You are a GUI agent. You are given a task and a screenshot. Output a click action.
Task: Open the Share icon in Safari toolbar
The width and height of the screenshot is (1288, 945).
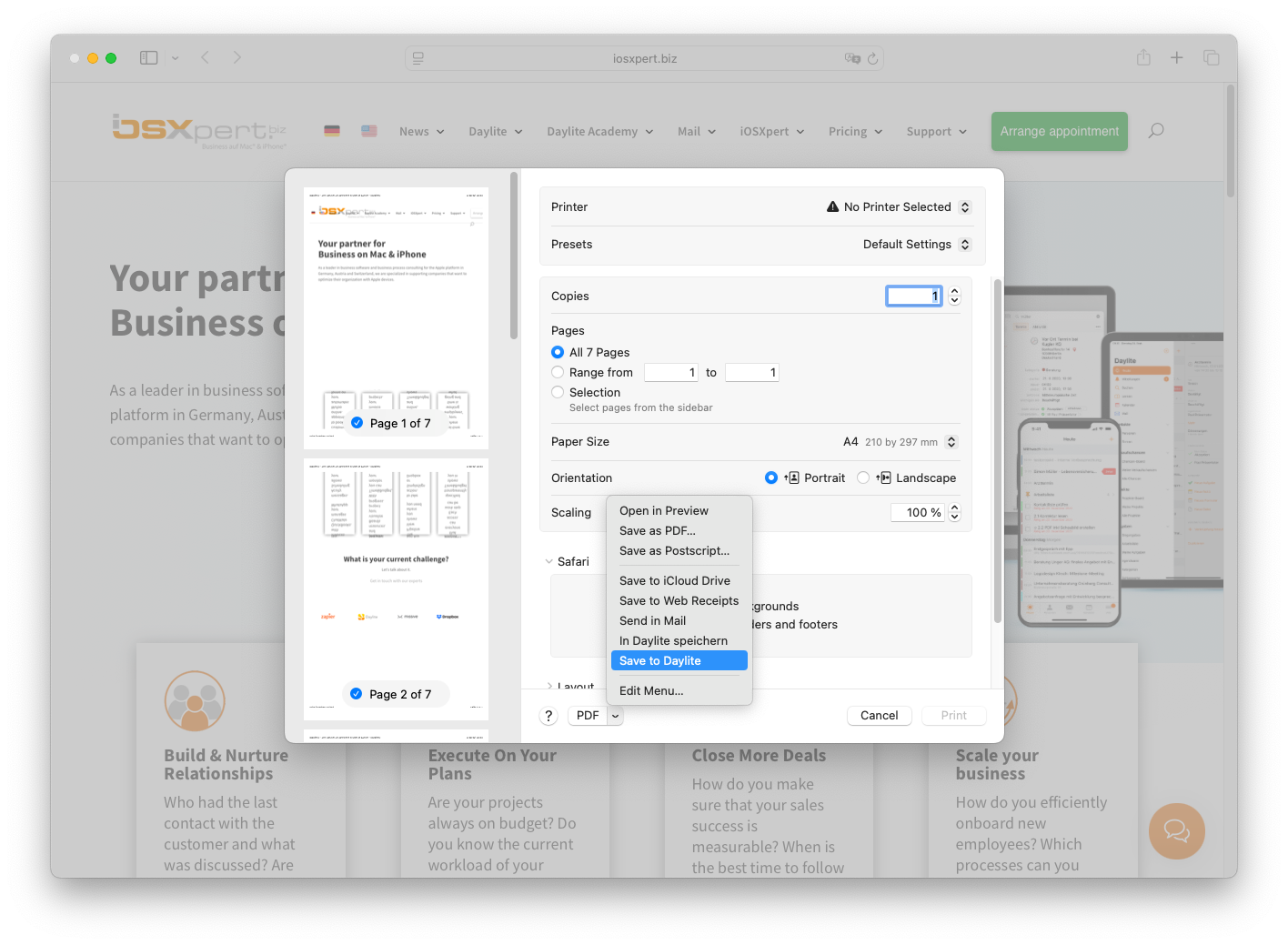pyautogui.click(x=1143, y=57)
